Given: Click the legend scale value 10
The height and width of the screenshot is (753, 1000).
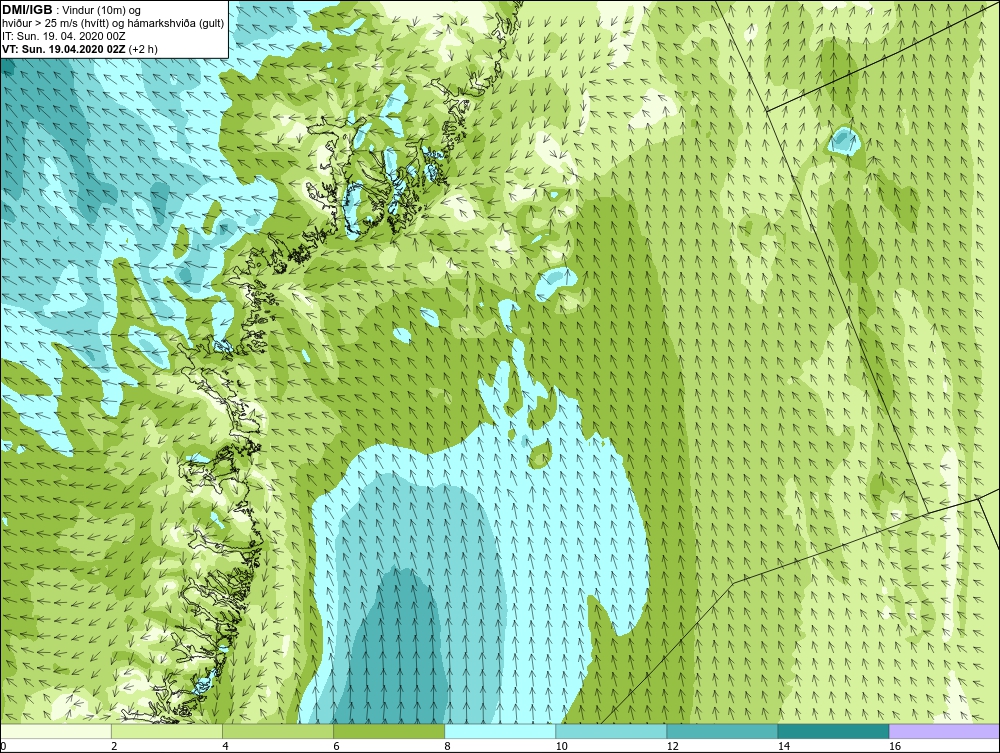Looking at the screenshot, I should pyautogui.click(x=561, y=746).
